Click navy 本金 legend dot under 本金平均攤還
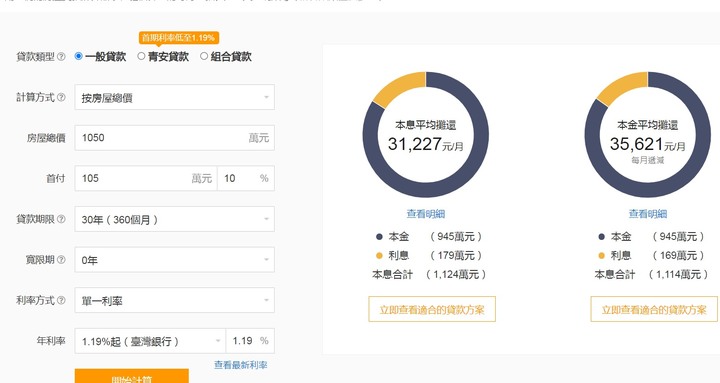This screenshot has width=720, height=383. coord(602,237)
